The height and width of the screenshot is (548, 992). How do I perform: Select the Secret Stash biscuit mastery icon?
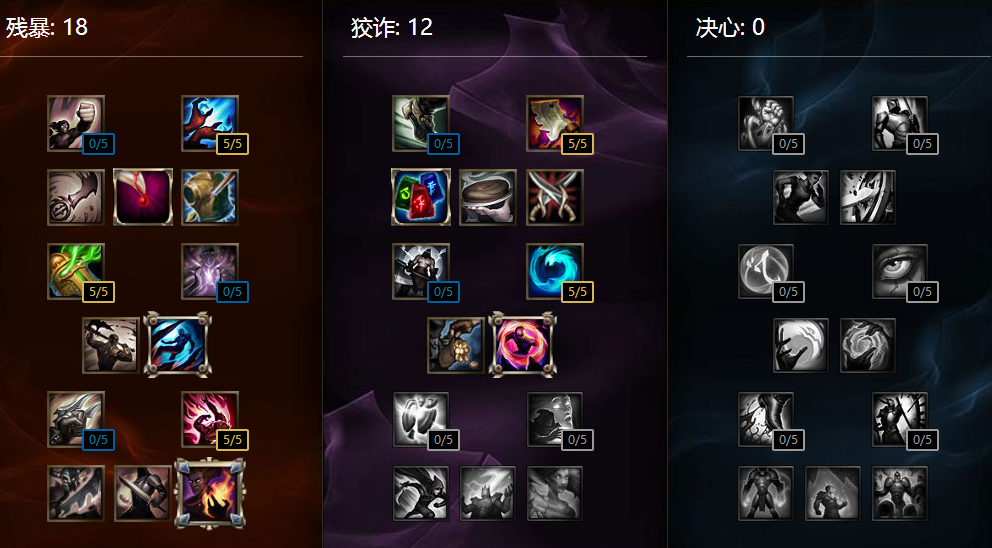click(x=488, y=197)
